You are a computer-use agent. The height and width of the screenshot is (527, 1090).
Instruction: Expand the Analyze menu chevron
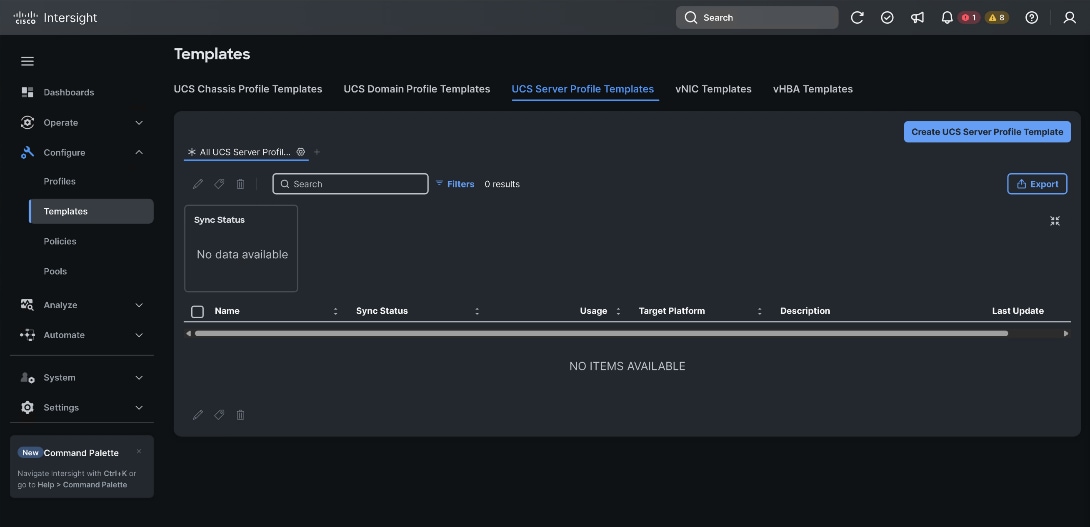tap(139, 305)
